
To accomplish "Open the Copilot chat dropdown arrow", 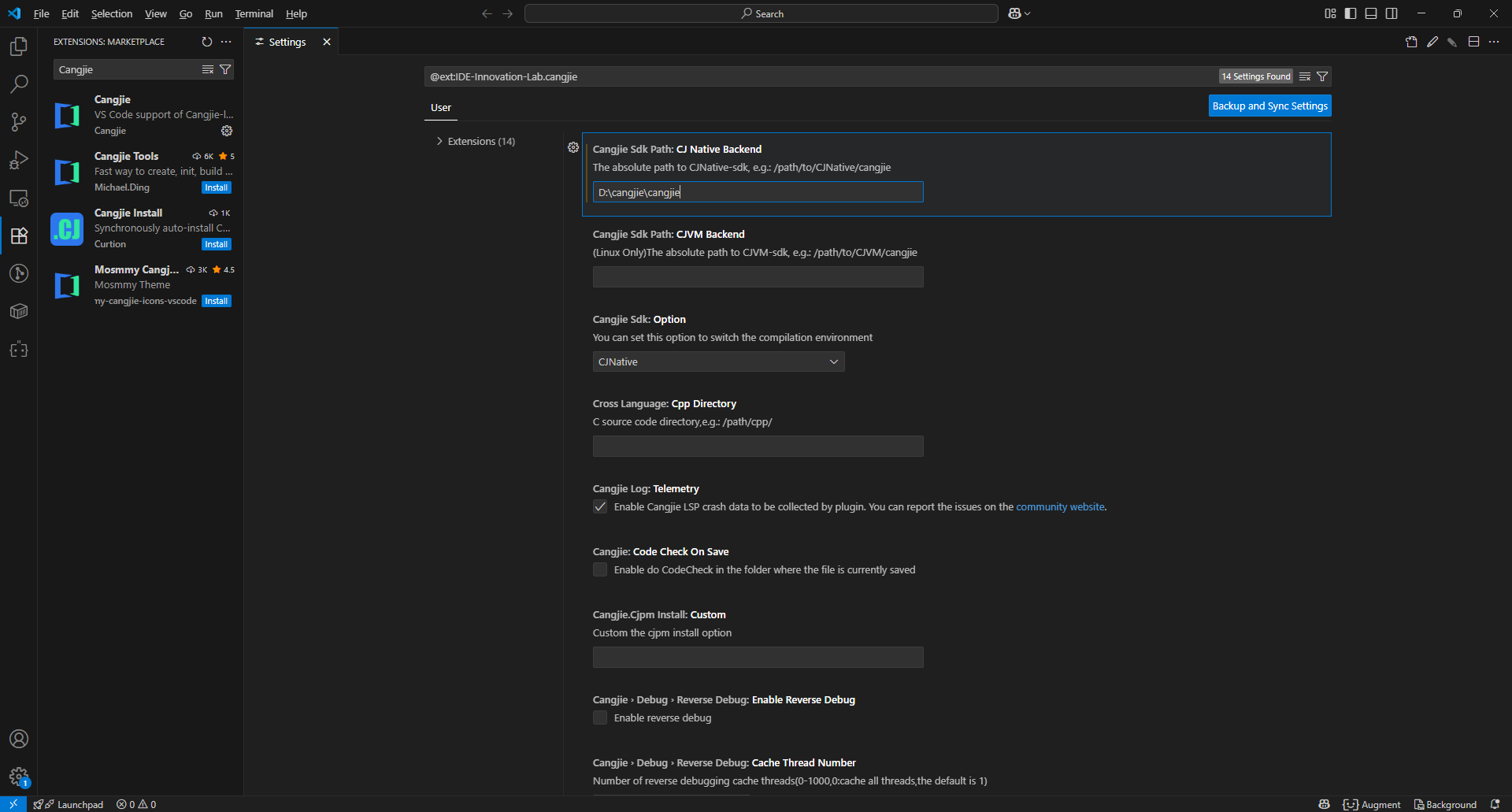I will point(1028,13).
